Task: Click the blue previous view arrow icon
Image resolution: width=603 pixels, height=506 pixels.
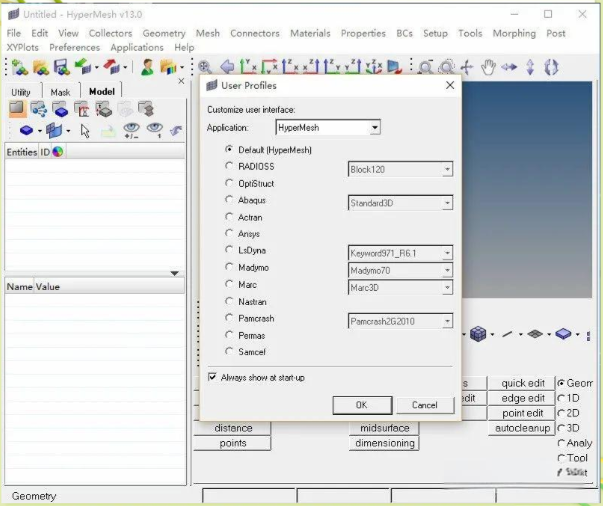Action: point(227,67)
